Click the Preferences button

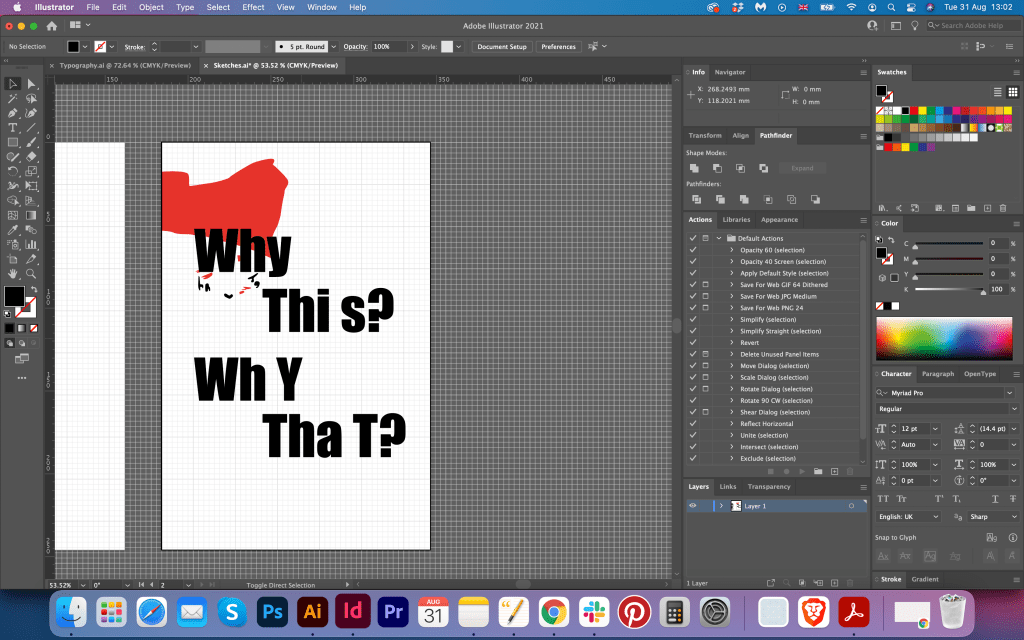point(558,47)
